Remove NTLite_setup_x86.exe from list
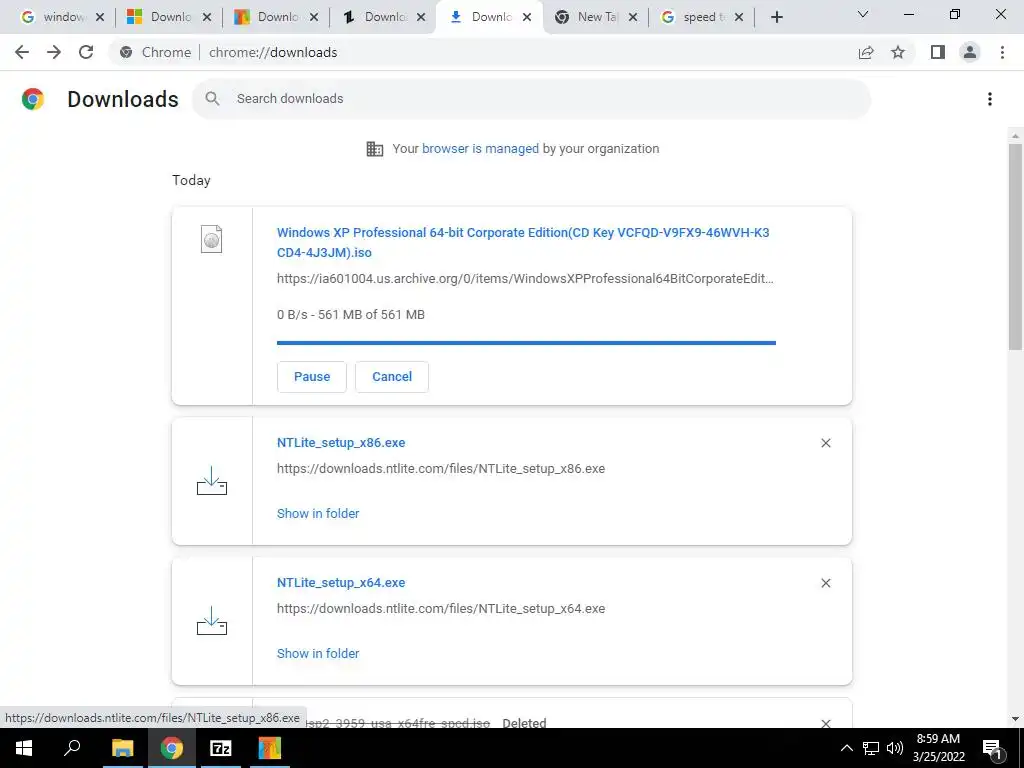The image size is (1024, 768). [825, 443]
